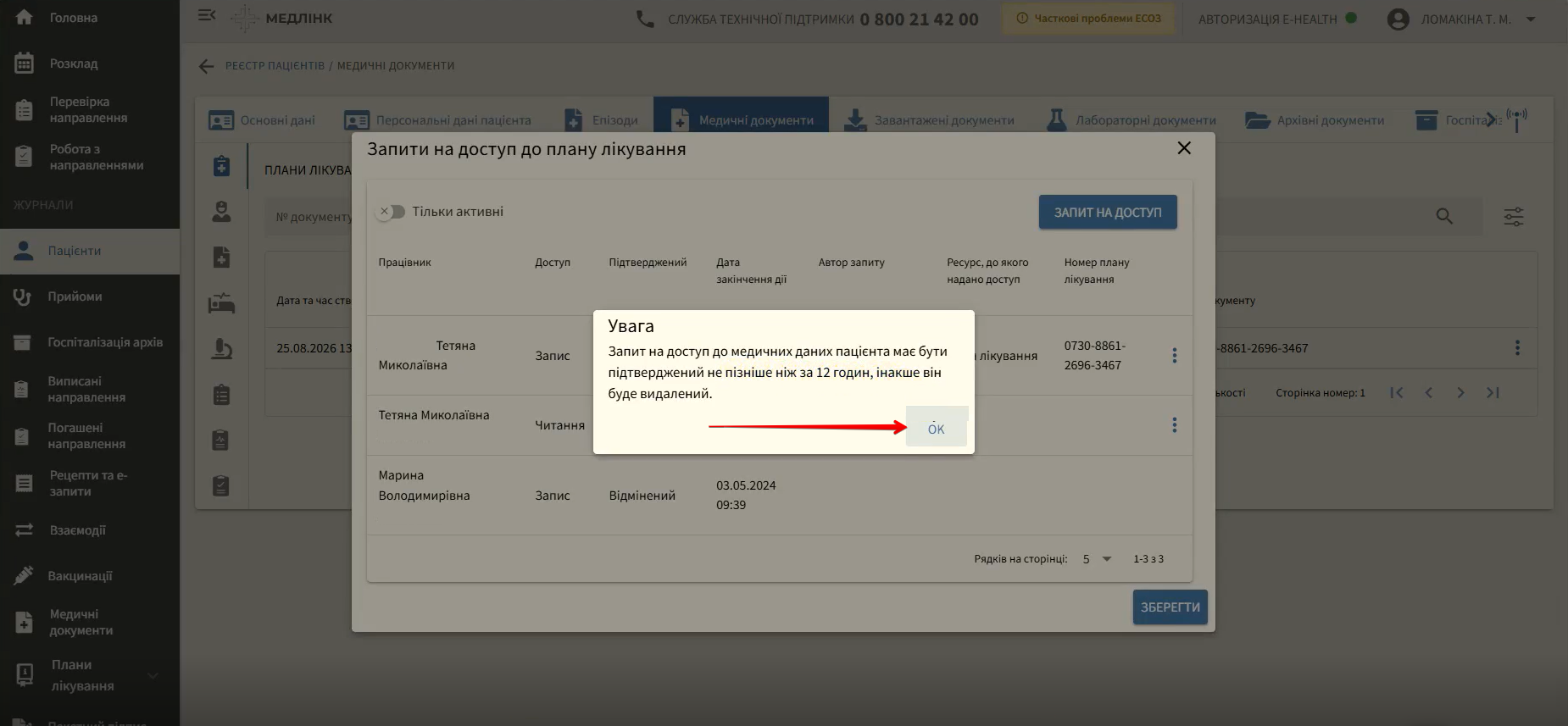The width and height of the screenshot is (1568, 726).
Task: Open the Головна sidebar item
Action: point(74,18)
